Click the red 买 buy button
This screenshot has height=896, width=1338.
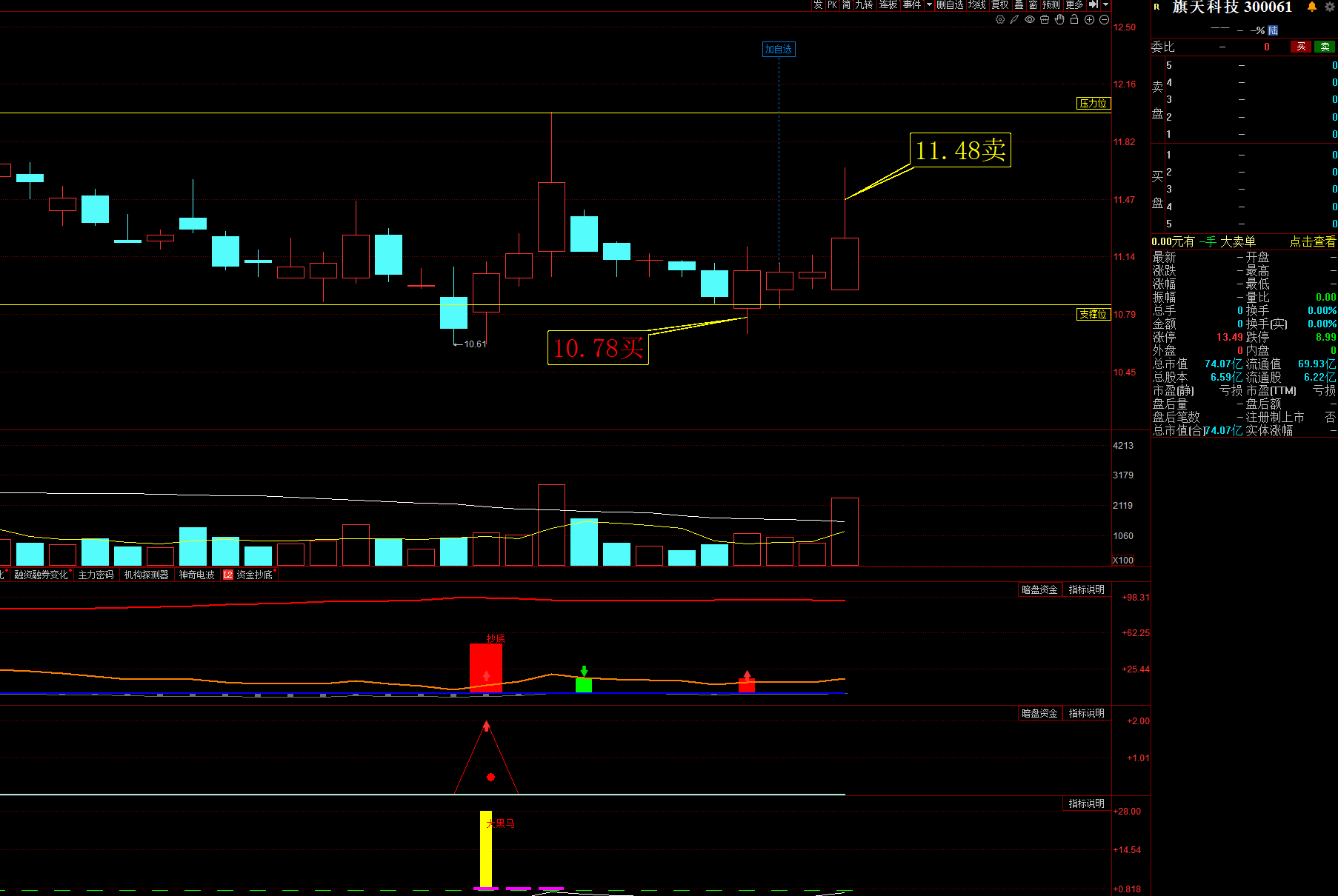1301,47
